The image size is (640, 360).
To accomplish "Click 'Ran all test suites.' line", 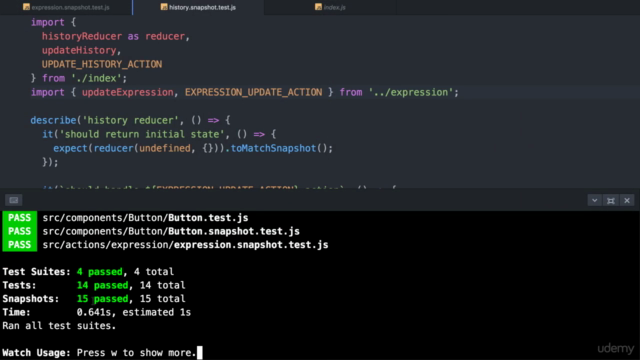I will 59,326.
